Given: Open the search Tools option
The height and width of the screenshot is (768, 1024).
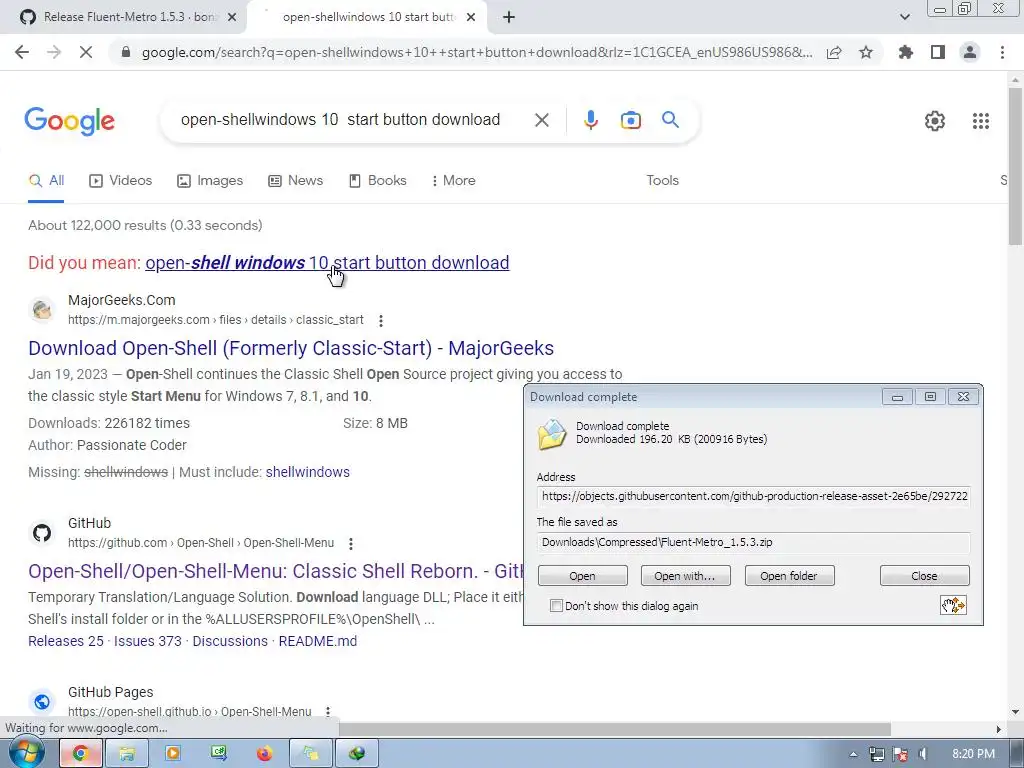Looking at the screenshot, I should coord(662,180).
